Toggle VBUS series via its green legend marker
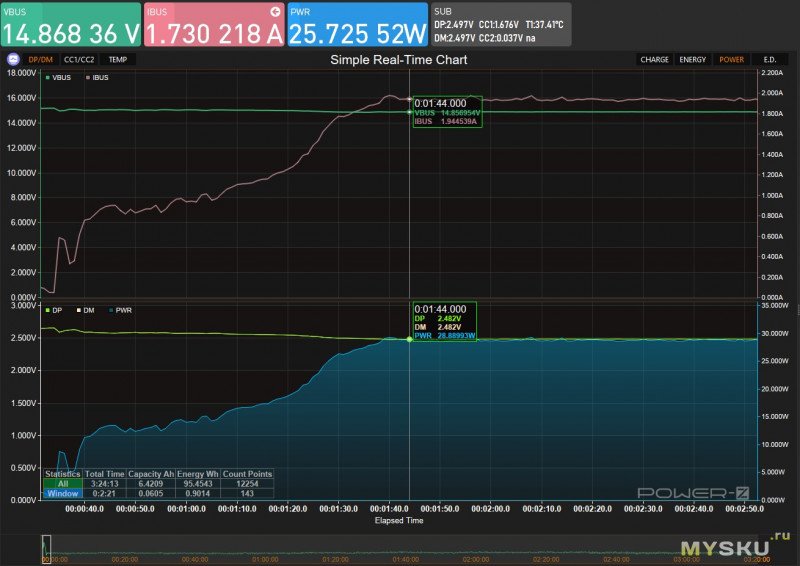The width and height of the screenshot is (800, 566). pos(47,77)
